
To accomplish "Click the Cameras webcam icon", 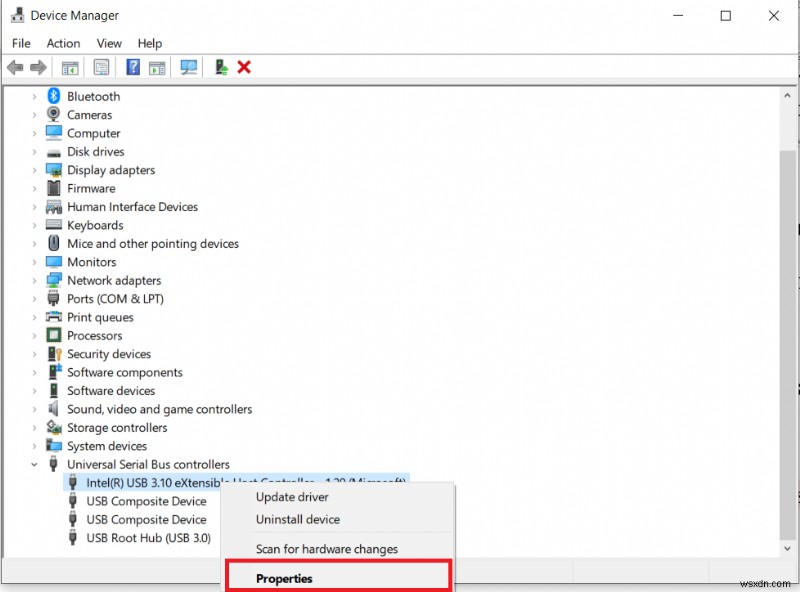I will click(54, 114).
